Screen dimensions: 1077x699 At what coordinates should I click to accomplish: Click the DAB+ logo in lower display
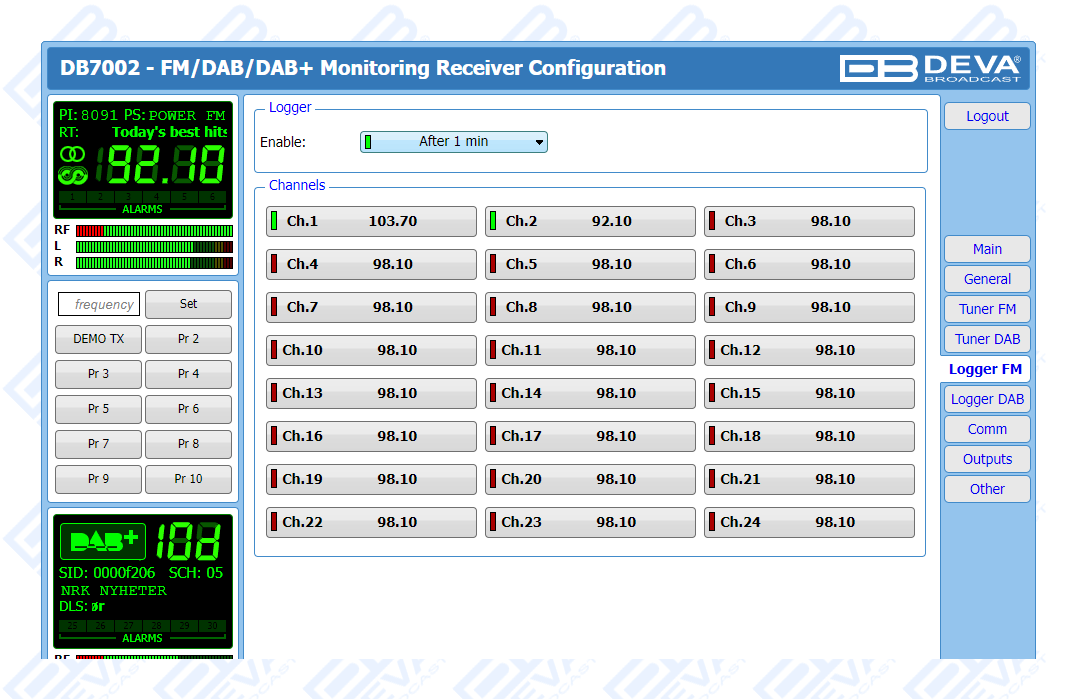pyautogui.click(x=103, y=541)
